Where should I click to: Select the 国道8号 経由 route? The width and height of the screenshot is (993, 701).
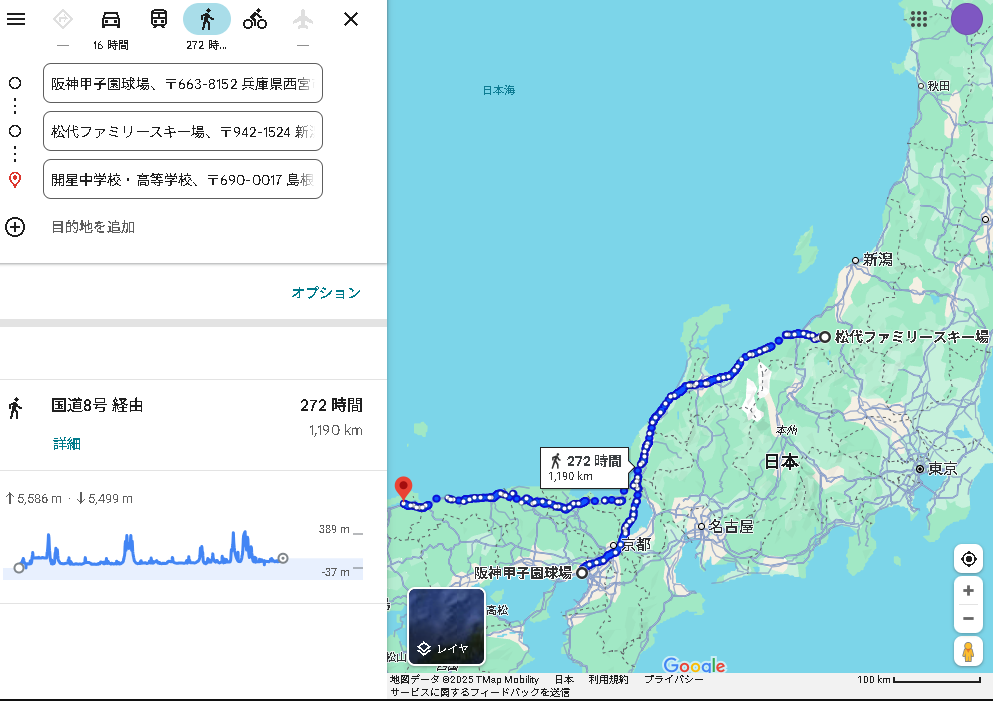[x=193, y=425]
